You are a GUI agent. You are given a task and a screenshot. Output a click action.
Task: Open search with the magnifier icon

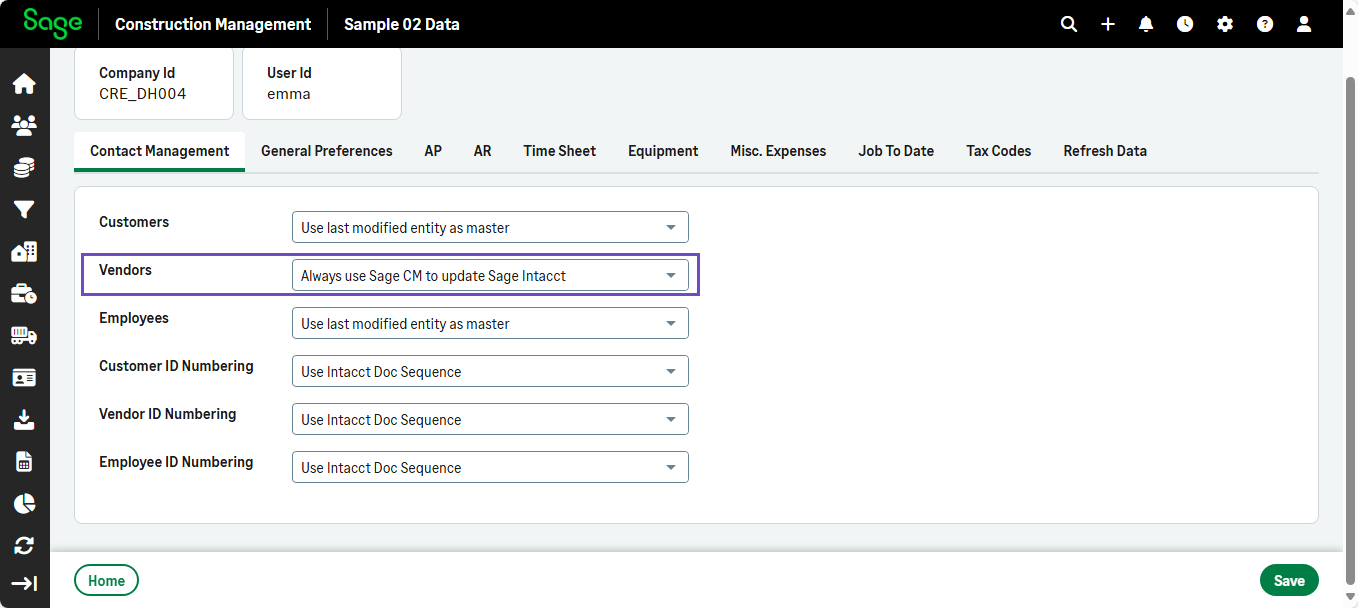click(1069, 24)
